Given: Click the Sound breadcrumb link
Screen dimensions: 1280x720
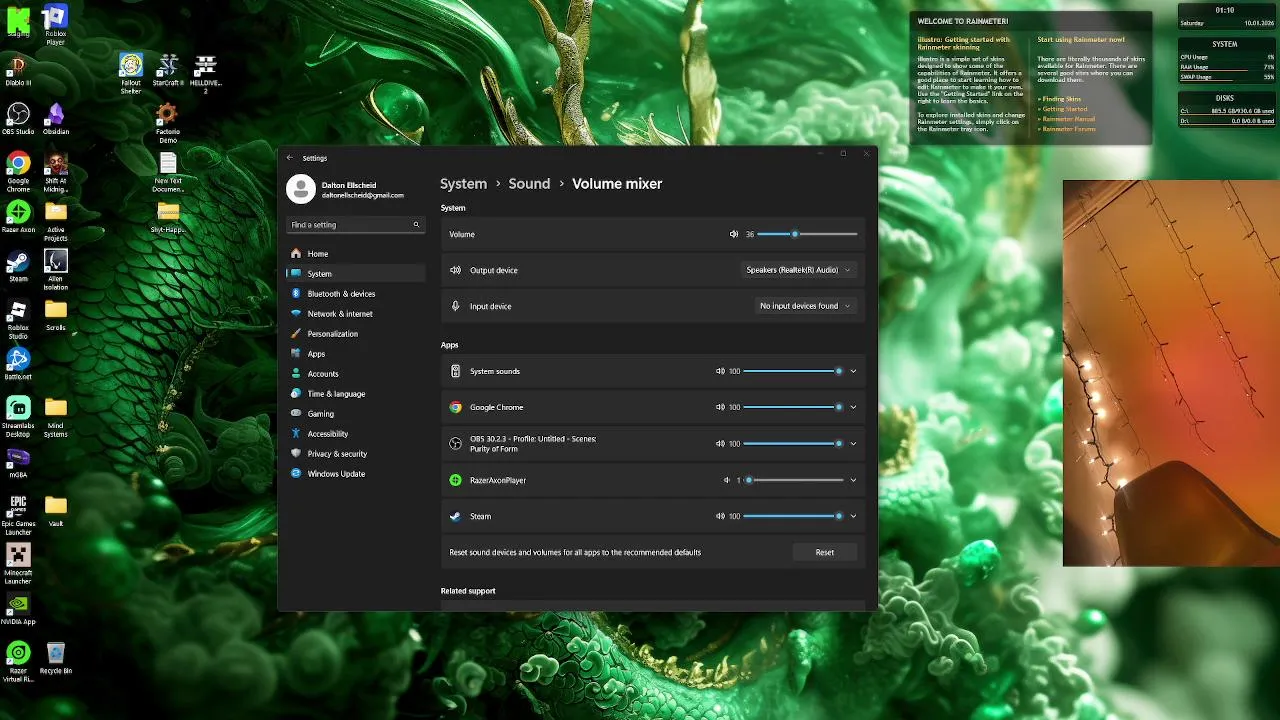Looking at the screenshot, I should [x=529, y=184].
